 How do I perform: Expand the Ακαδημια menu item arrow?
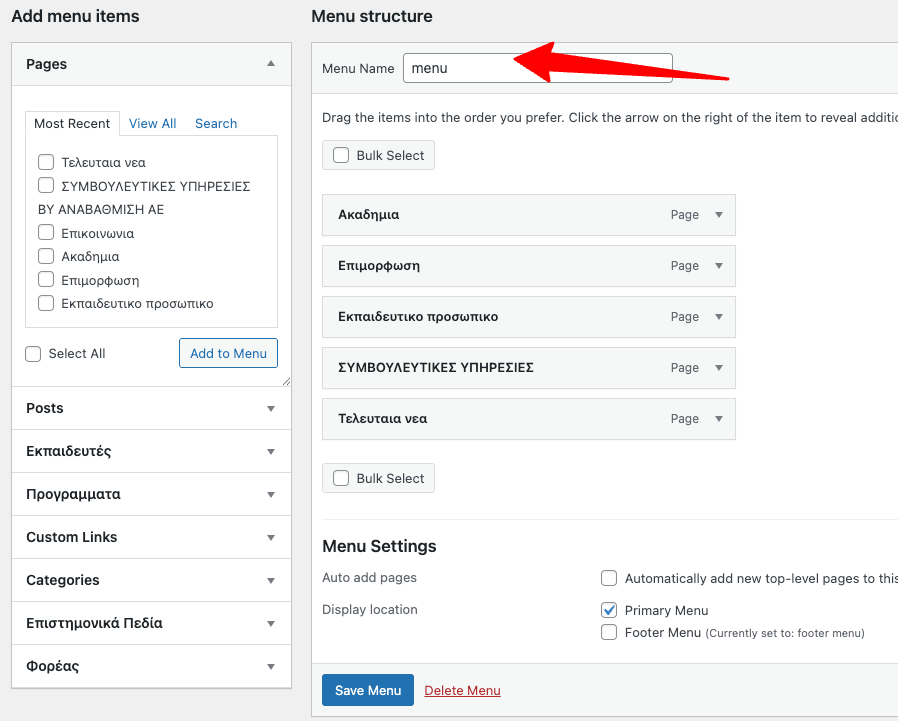tap(718, 215)
